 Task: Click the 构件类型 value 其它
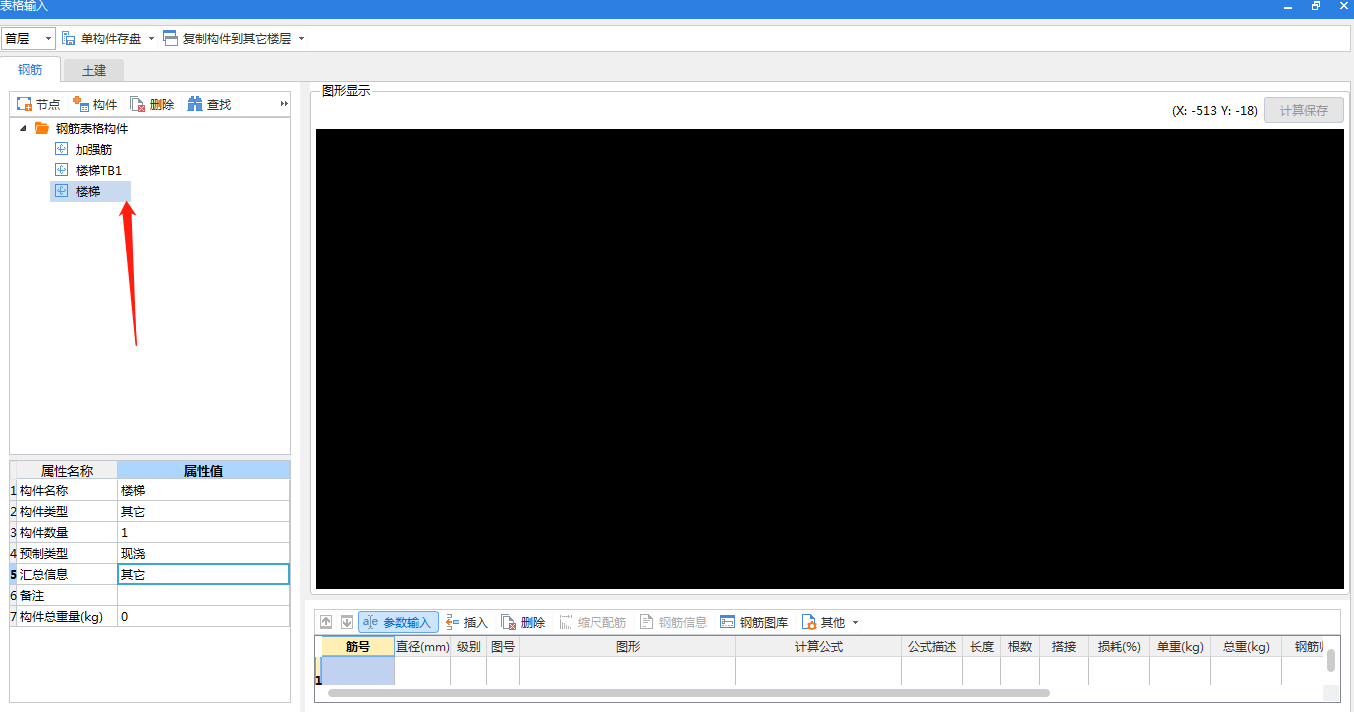click(x=203, y=511)
